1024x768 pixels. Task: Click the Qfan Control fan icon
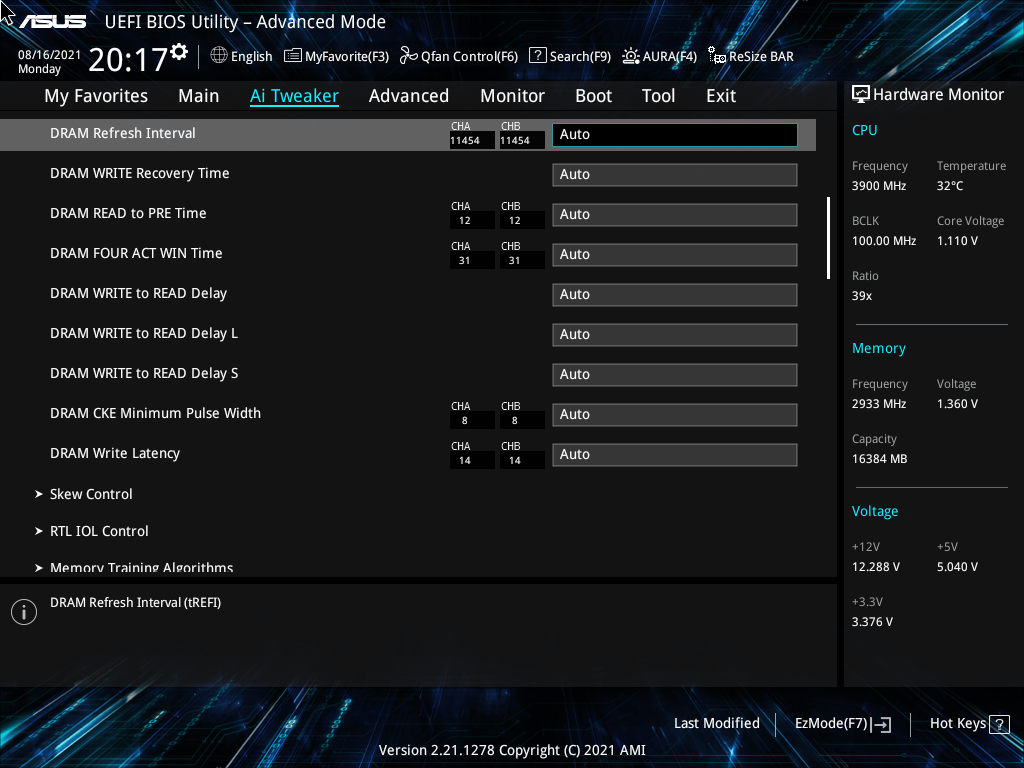[x=409, y=56]
